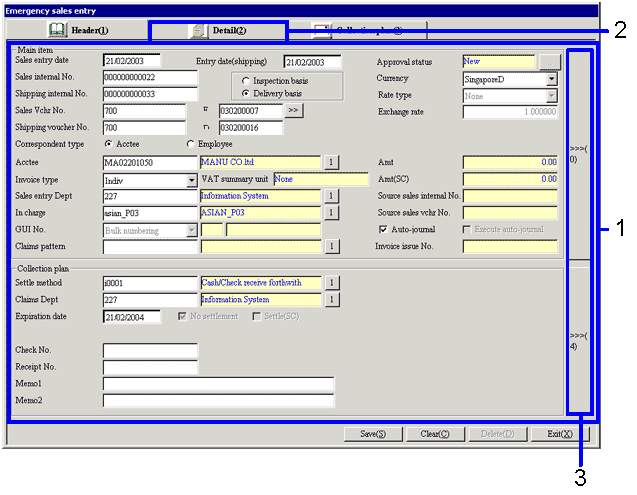Select Delivery basis radio button
Screen dimensions: 637x495
pyautogui.click(x=245, y=93)
